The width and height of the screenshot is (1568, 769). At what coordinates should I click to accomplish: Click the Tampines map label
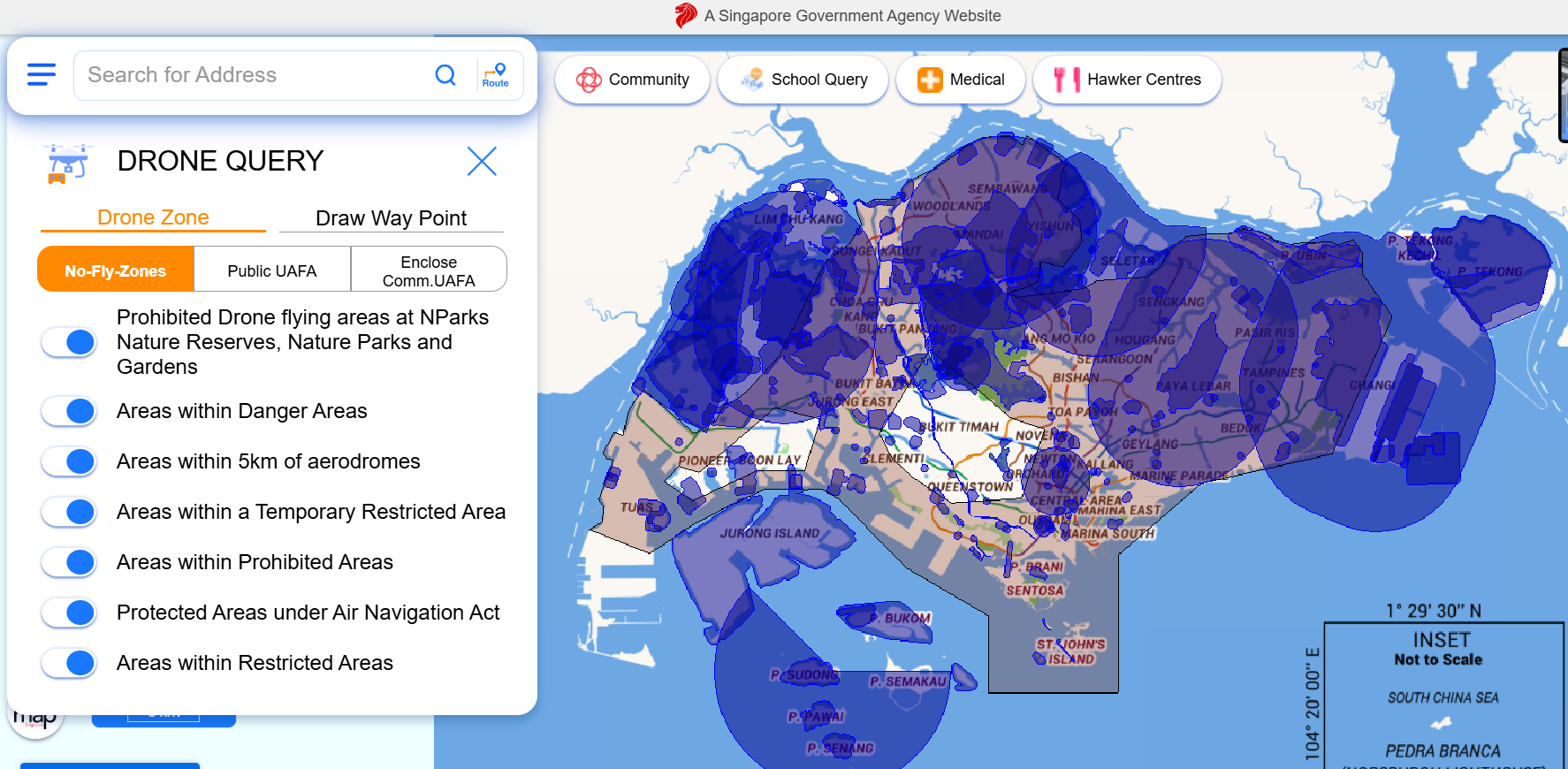[x=1273, y=373]
